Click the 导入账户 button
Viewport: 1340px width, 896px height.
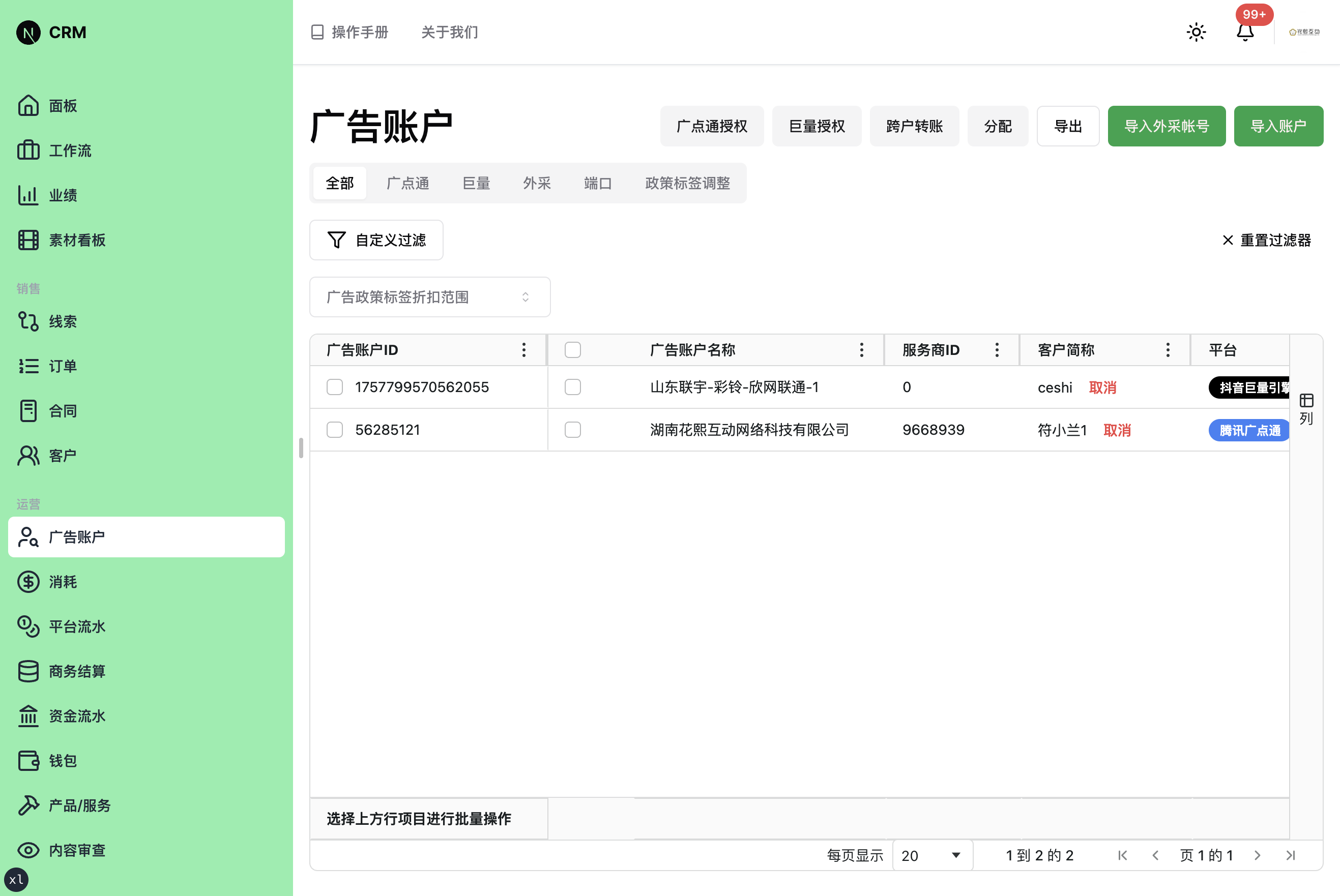1278,126
